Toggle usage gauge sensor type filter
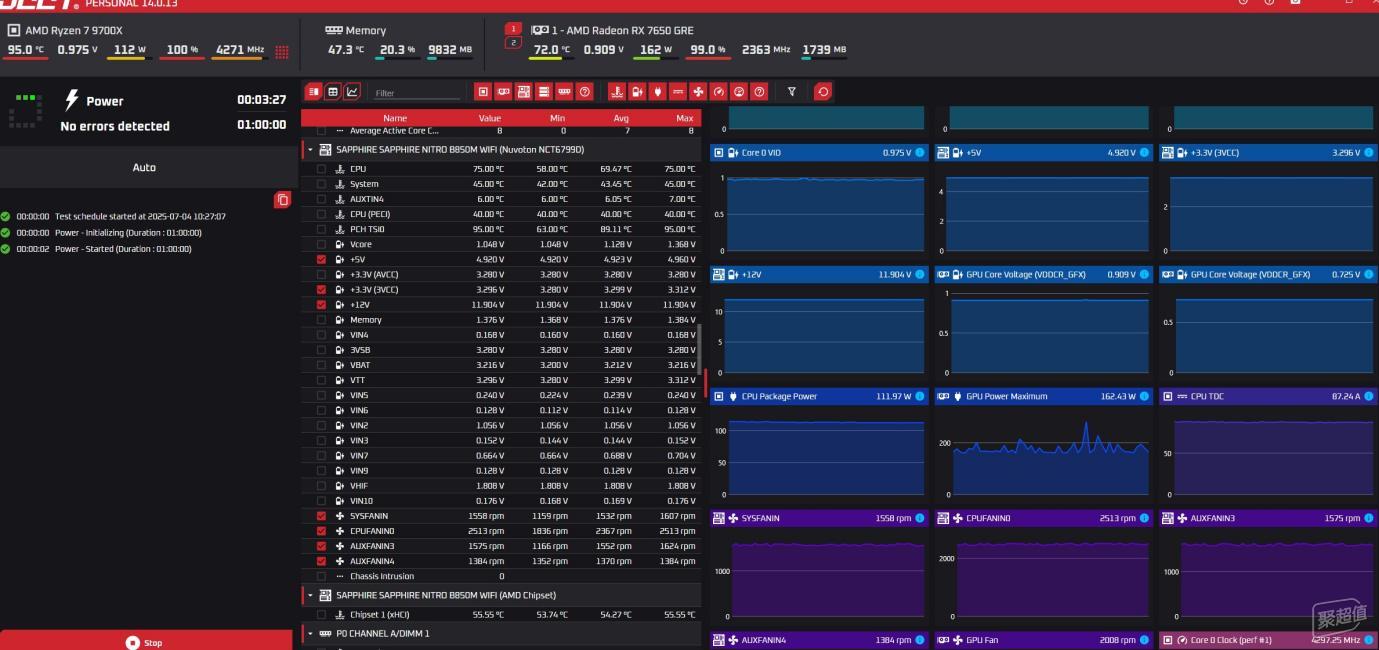Screen dimensions: 1379x650 click(x=739, y=92)
